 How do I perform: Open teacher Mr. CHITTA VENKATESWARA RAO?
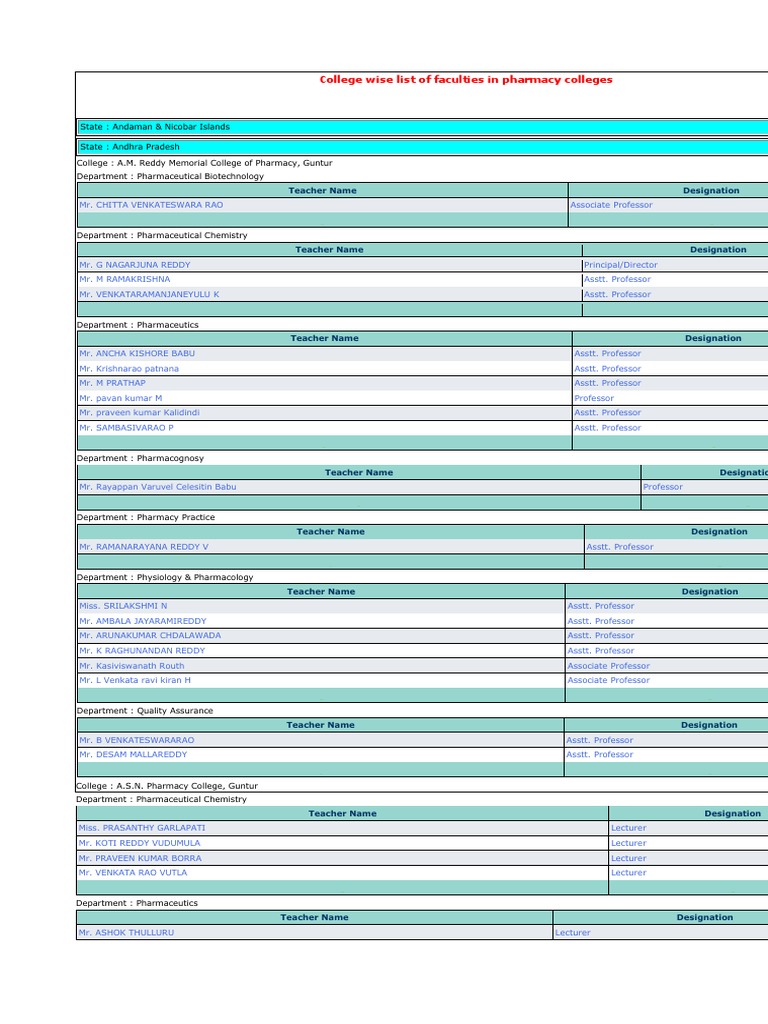tap(151, 205)
